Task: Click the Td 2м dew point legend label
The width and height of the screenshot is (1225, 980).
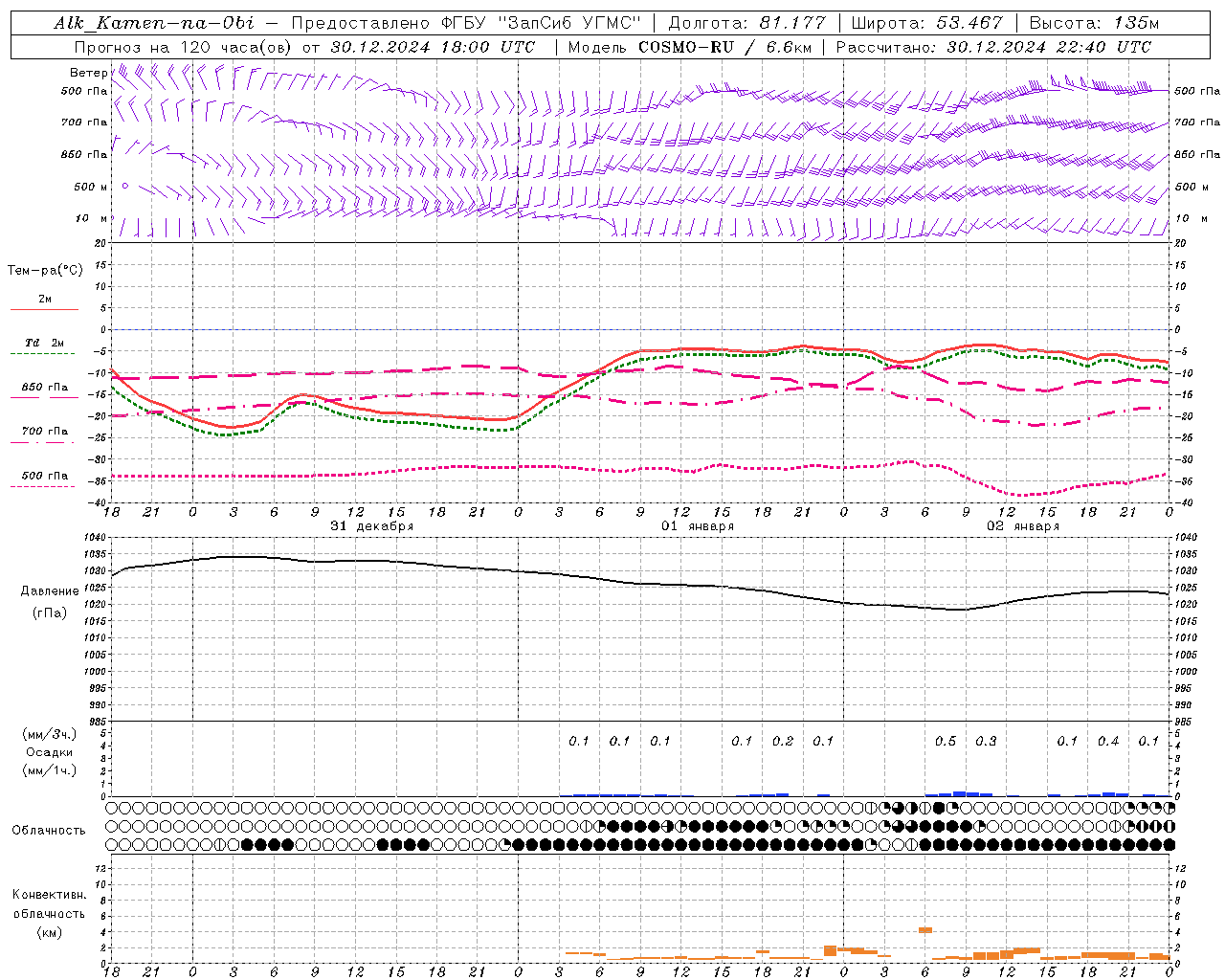Action: (x=45, y=343)
